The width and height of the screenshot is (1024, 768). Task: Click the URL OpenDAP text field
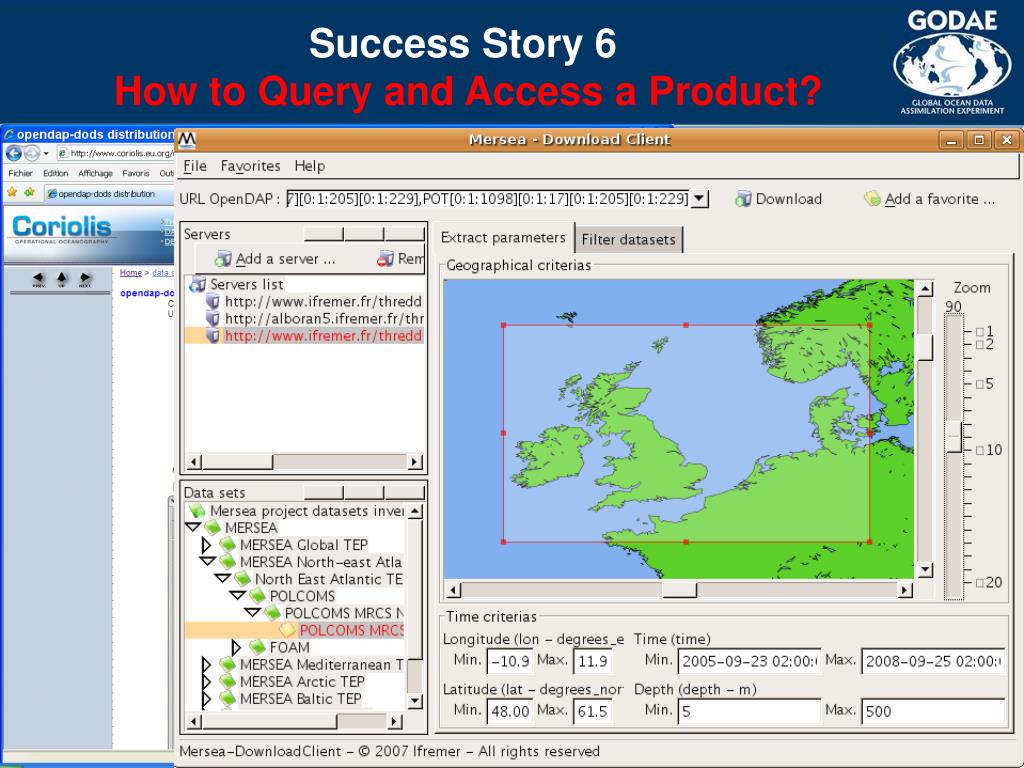pyautogui.click(x=488, y=199)
